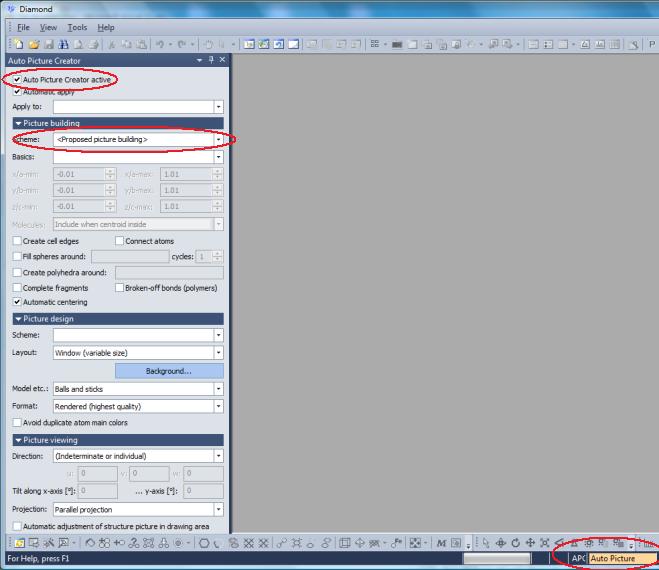Click the Open file folder icon
The image size is (659, 570).
pyautogui.click(x=32, y=45)
